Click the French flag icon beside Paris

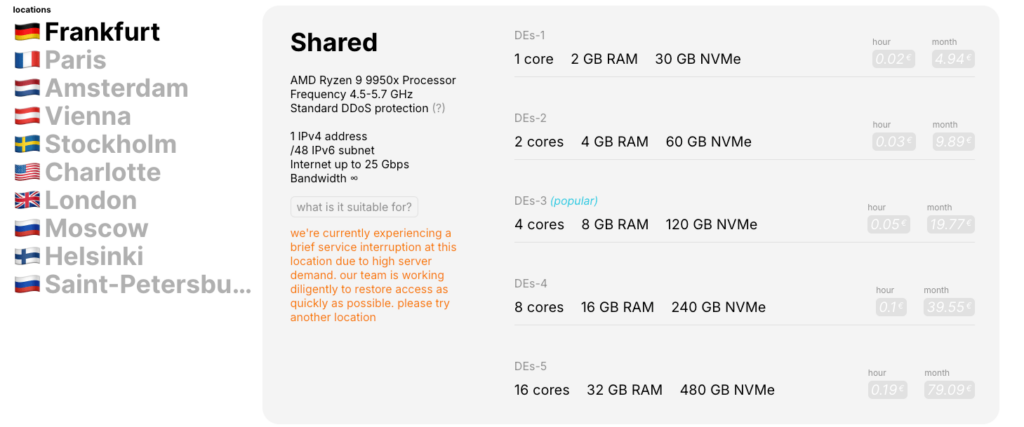coord(27,60)
